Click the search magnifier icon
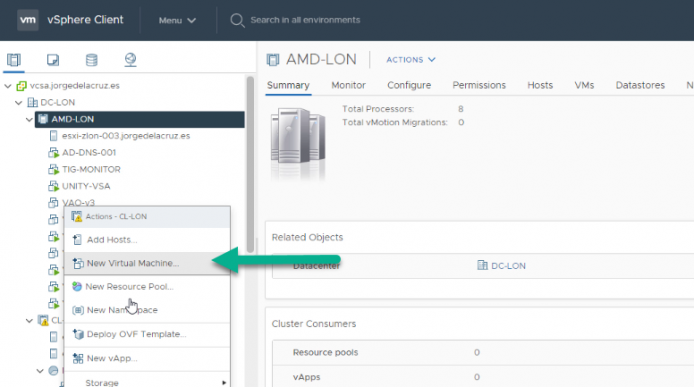Screen dimensions: 694x387 [237, 20]
